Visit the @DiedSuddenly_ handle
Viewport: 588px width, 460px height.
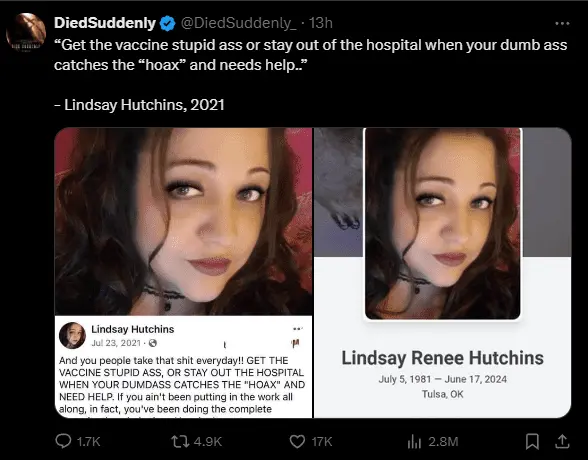238,23
